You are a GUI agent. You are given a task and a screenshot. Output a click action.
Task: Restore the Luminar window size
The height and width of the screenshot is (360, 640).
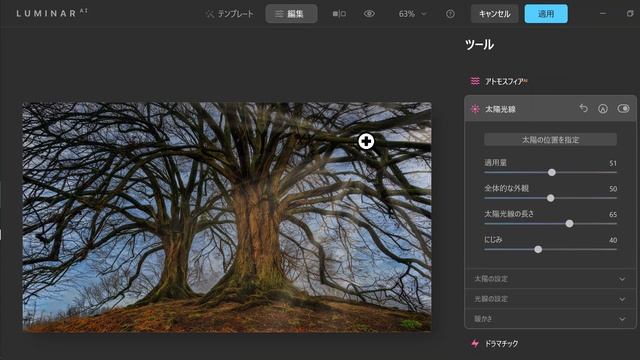coord(630,13)
